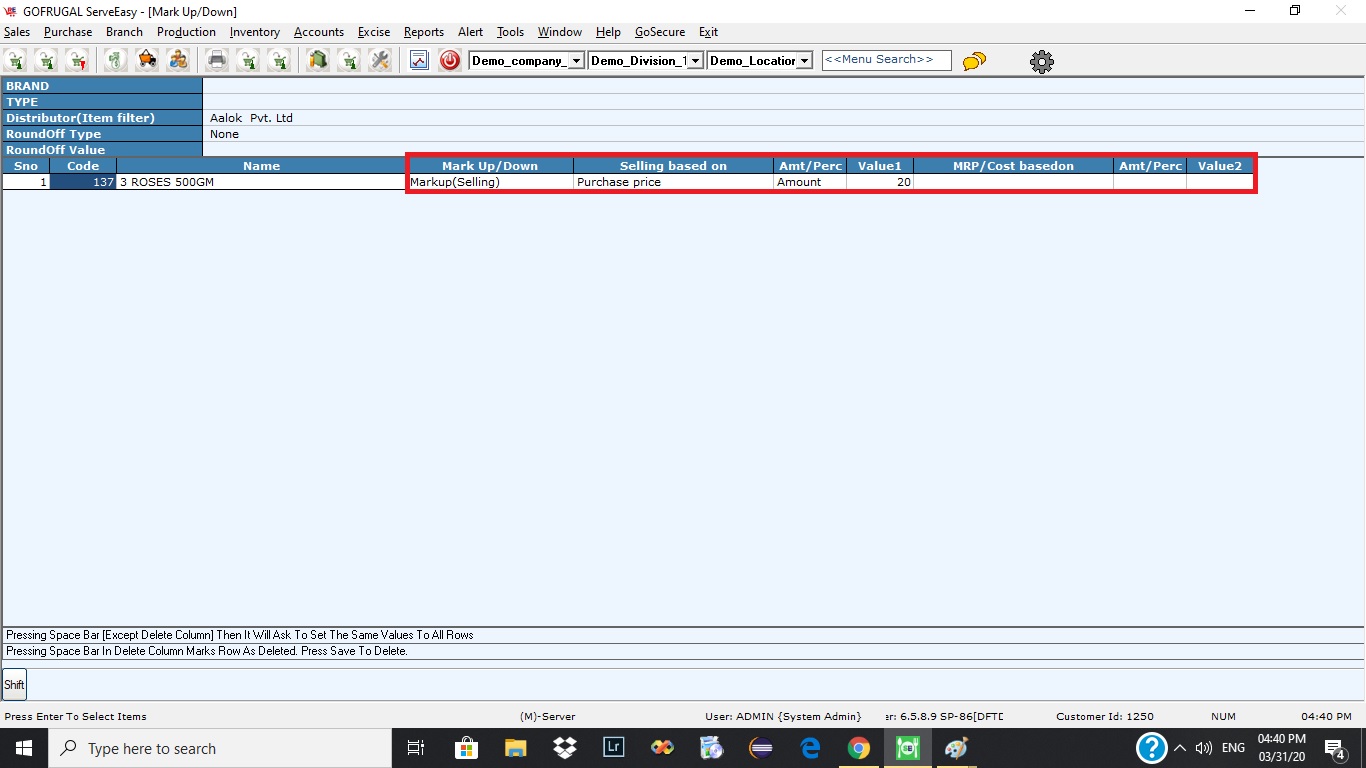The height and width of the screenshot is (768, 1366).
Task: Click the cart icon with red down arrow
Action: [77, 60]
